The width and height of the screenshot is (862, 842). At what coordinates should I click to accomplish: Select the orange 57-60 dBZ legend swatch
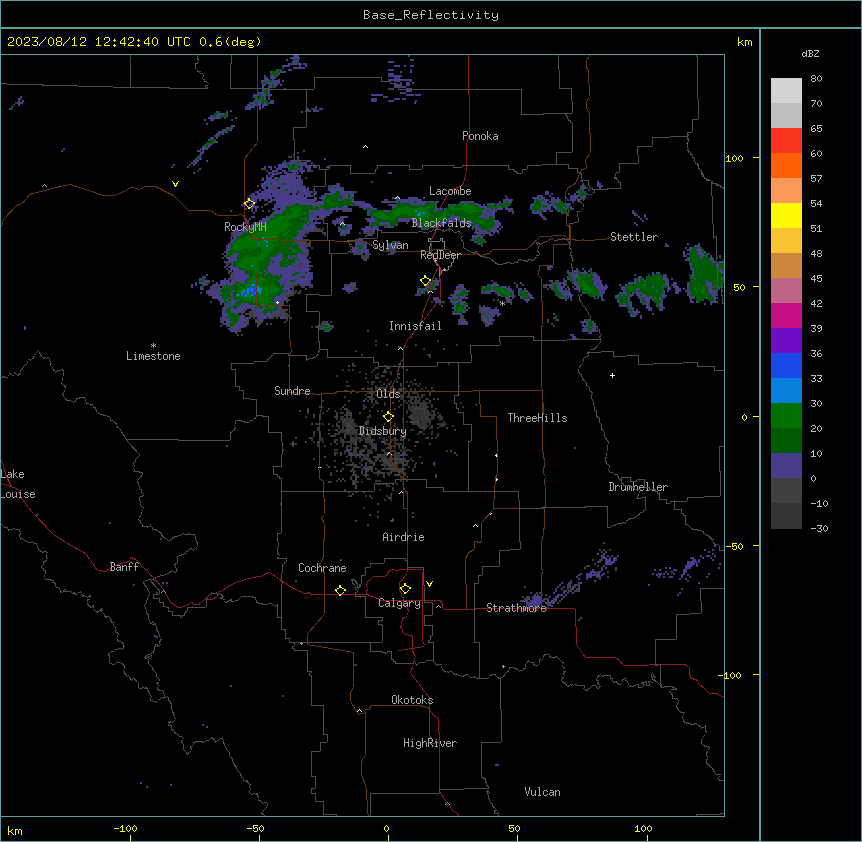point(786,165)
